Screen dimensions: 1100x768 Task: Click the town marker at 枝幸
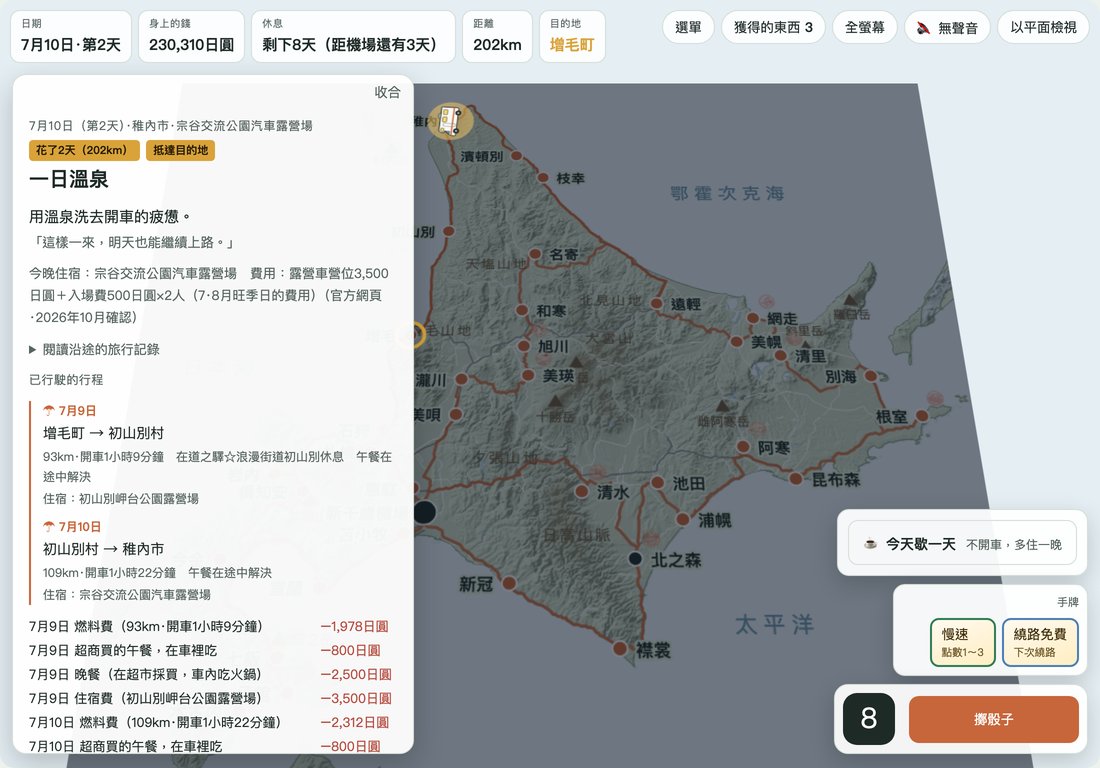[x=543, y=177]
